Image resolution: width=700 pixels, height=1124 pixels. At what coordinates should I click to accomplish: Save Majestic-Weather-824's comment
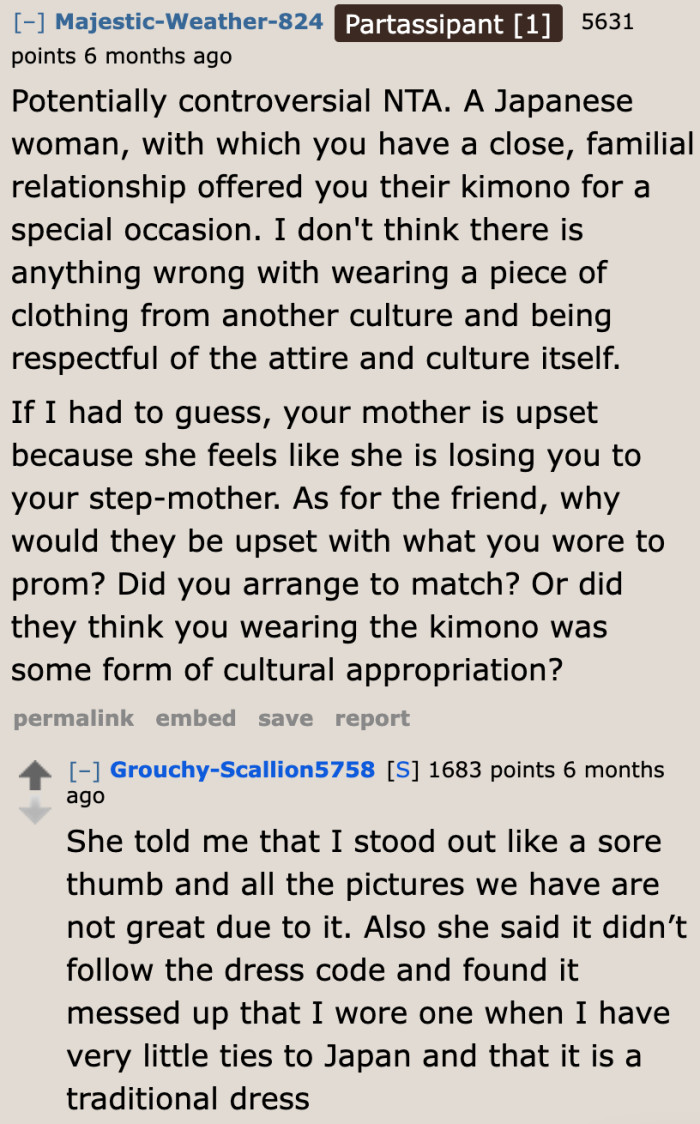[x=285, y=718]
